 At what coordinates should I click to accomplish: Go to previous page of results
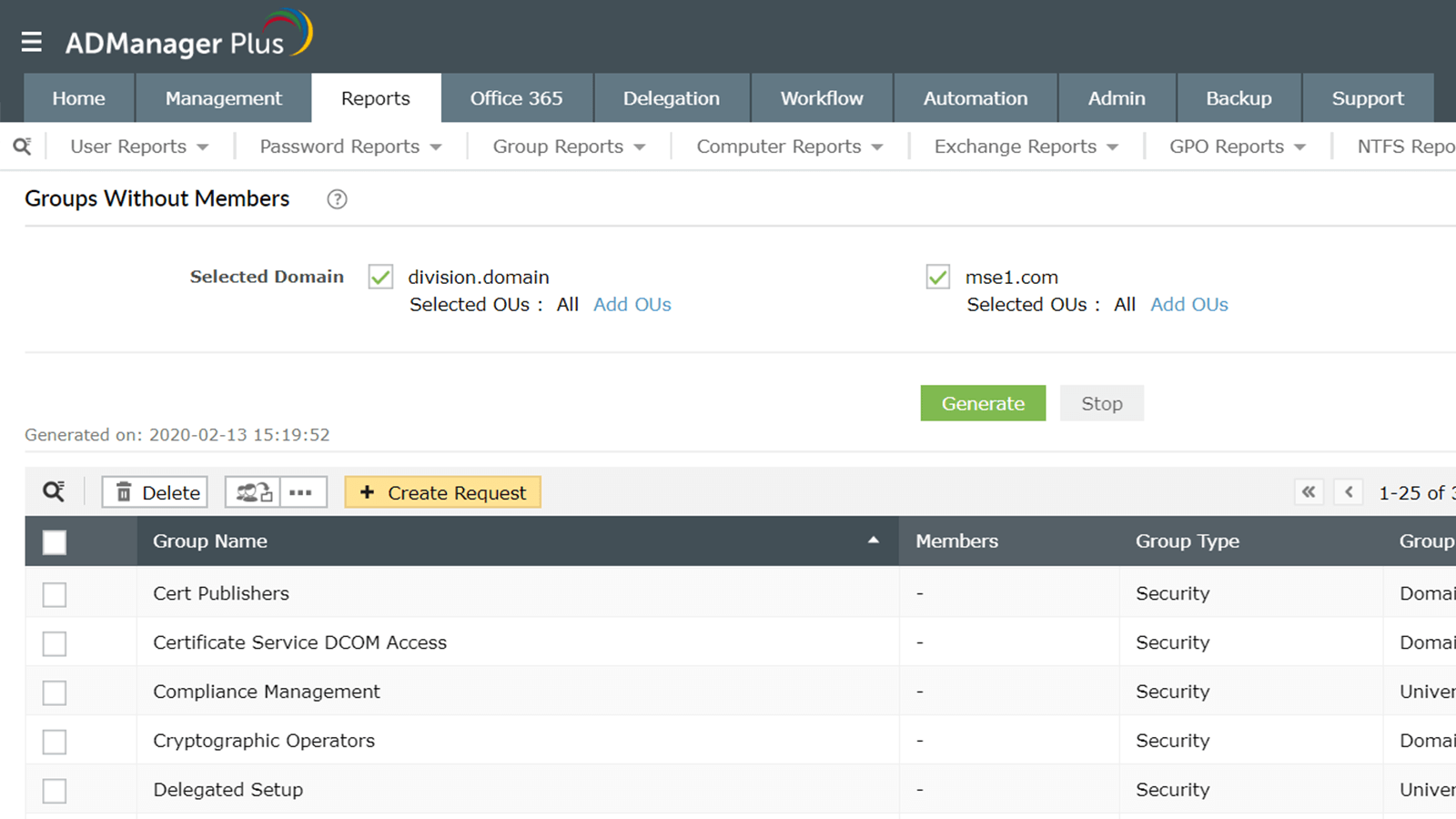[1349, 492]
